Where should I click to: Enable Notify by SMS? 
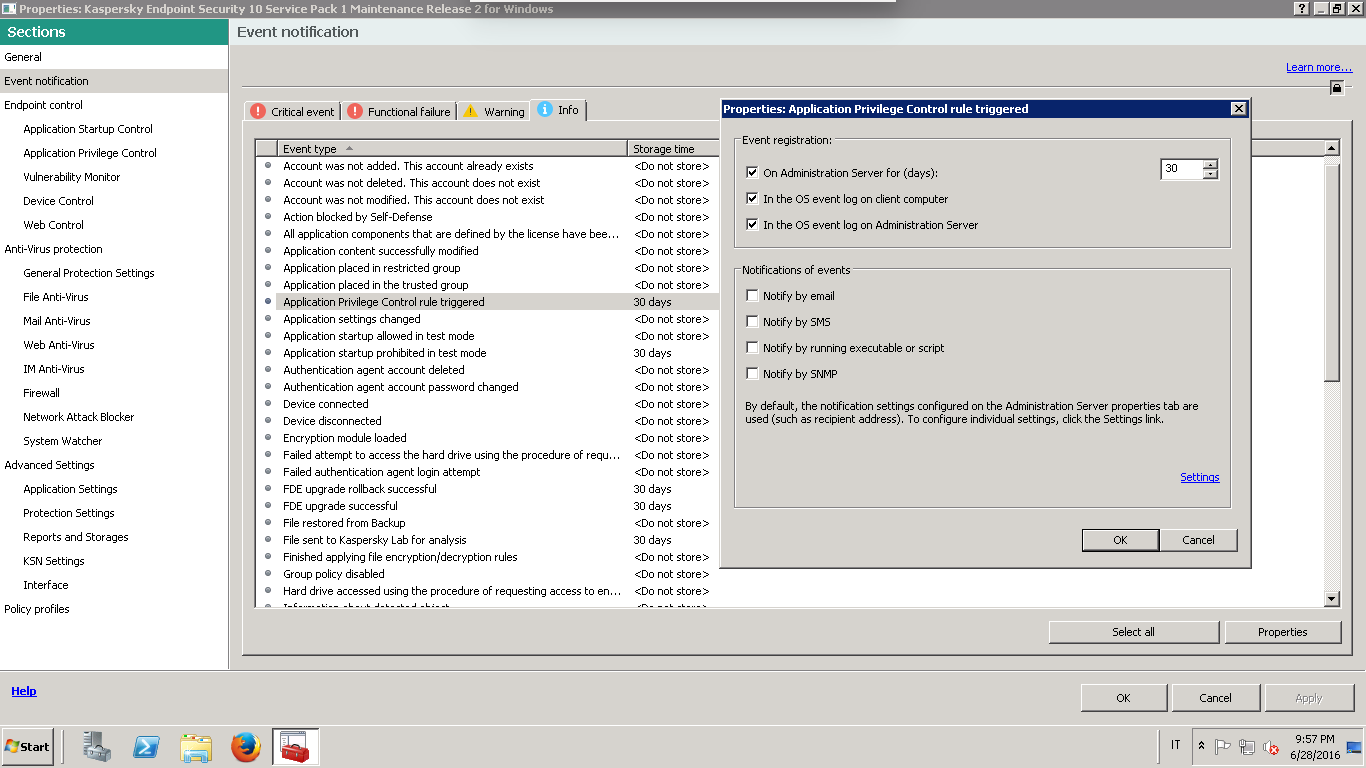(752, 322)
